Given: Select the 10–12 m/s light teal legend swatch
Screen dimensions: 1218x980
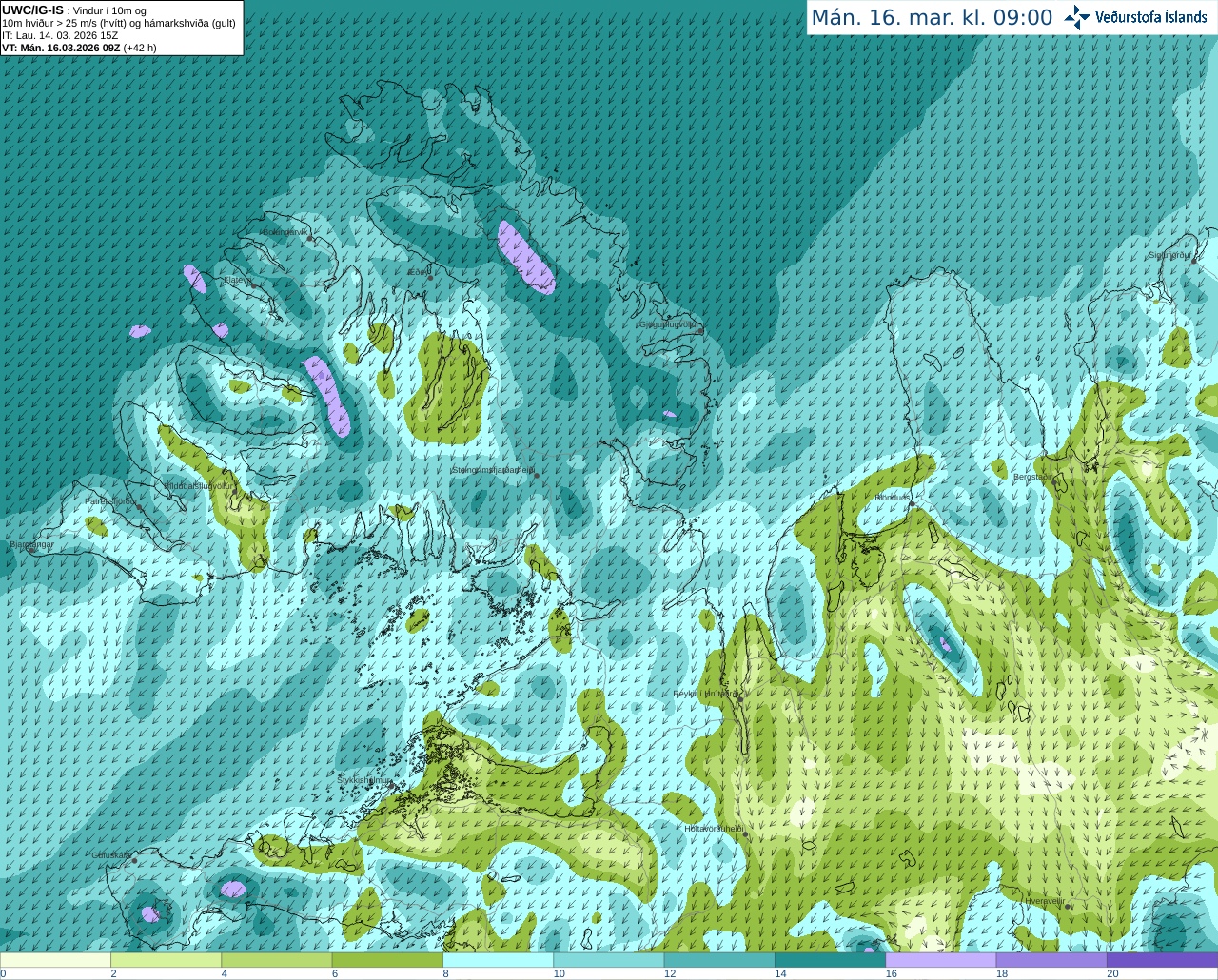Looking at the screenshot, I should click(x=608, y=960).
